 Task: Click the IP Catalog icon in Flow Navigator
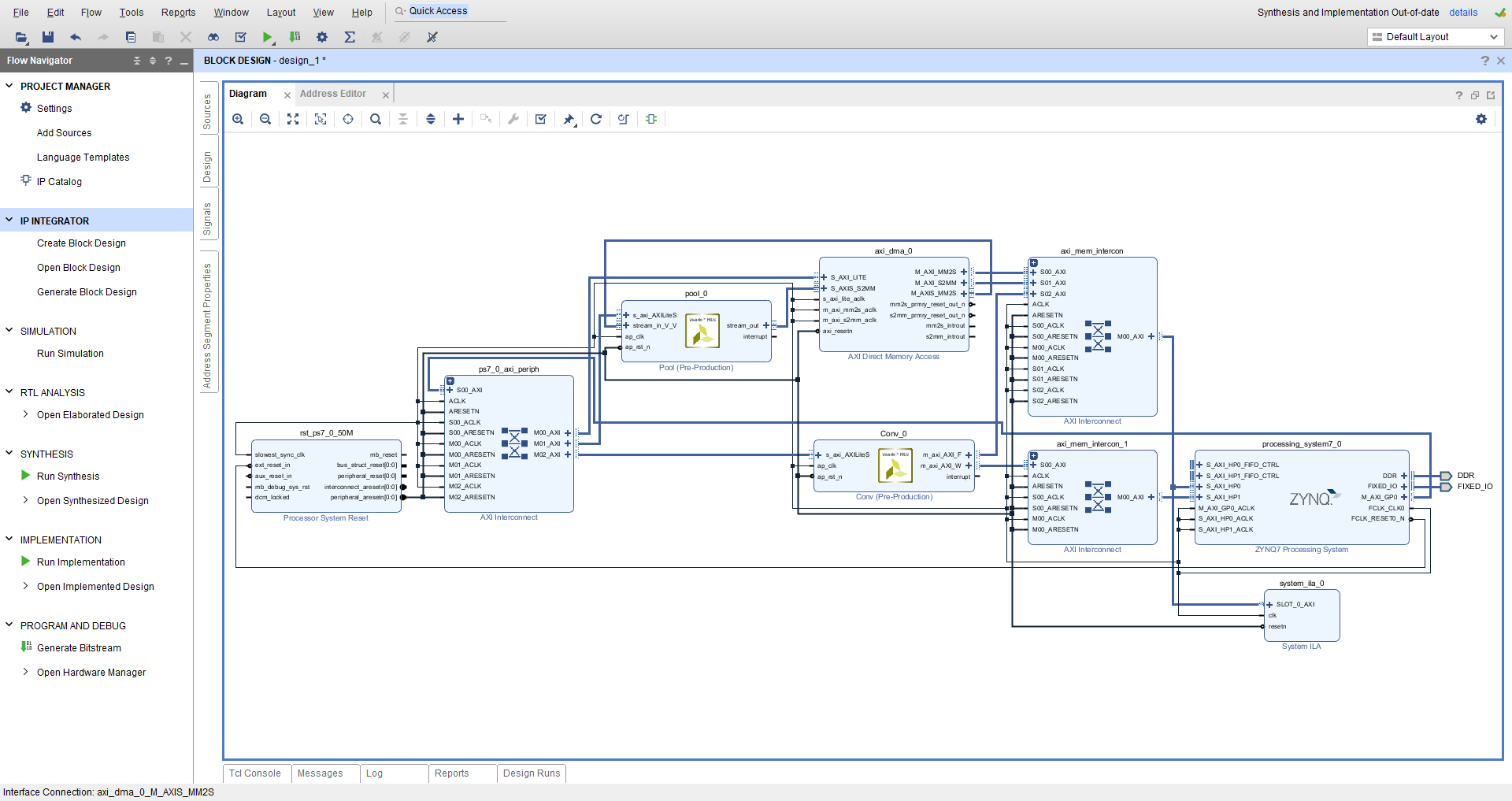pyautogui.click(x=26, y=181)
